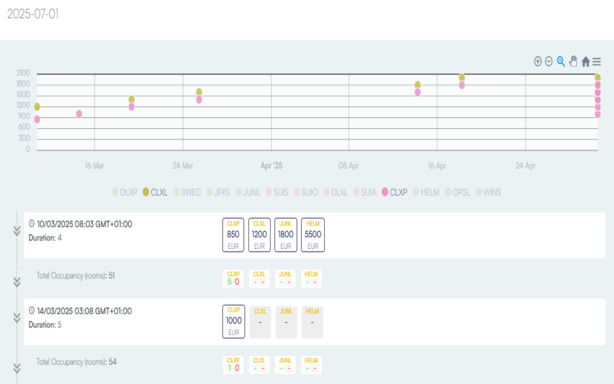Screen dimensions: 614x384
Task: Select the HELM 5500 EUR price box
Action: point(312,235)
